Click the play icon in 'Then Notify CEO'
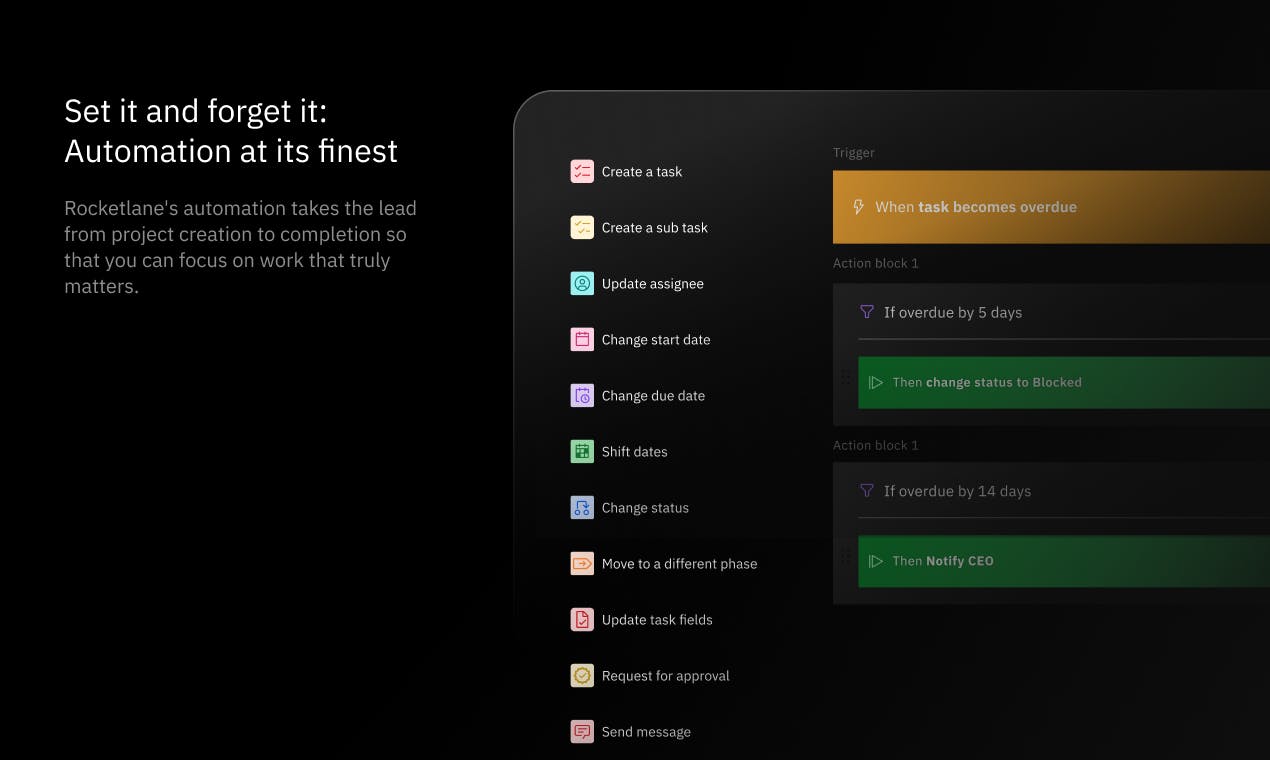The image size is (1270, 760). [876, 561]
